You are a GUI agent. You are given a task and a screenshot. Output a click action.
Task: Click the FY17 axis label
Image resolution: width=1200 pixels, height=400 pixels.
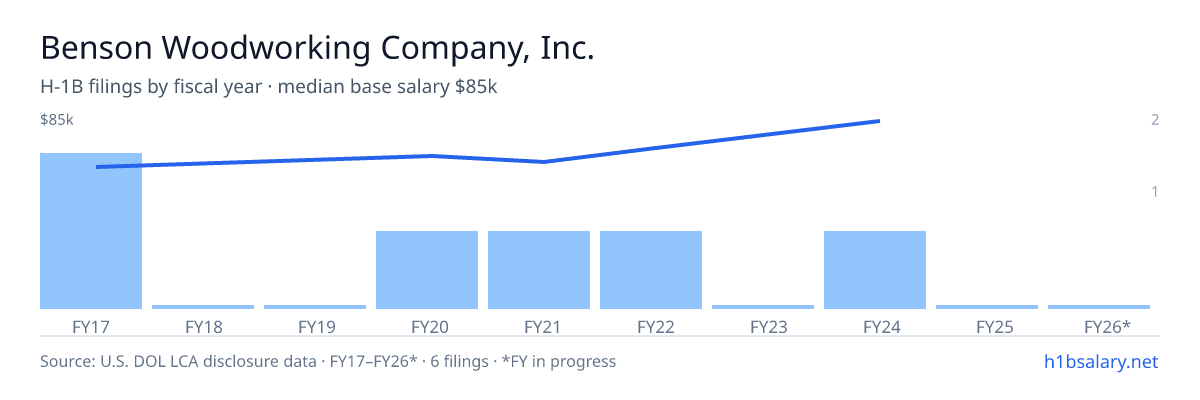point(91,326)
